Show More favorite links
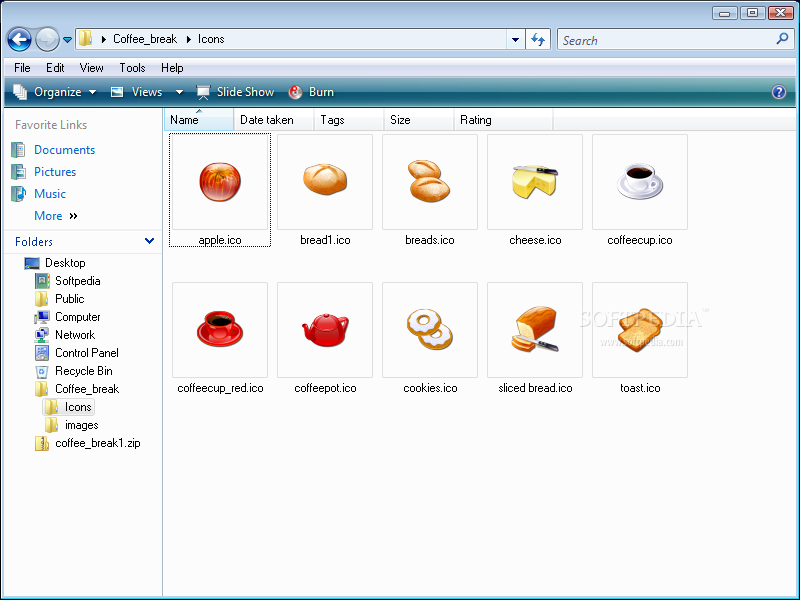 [x=56, y=216]
